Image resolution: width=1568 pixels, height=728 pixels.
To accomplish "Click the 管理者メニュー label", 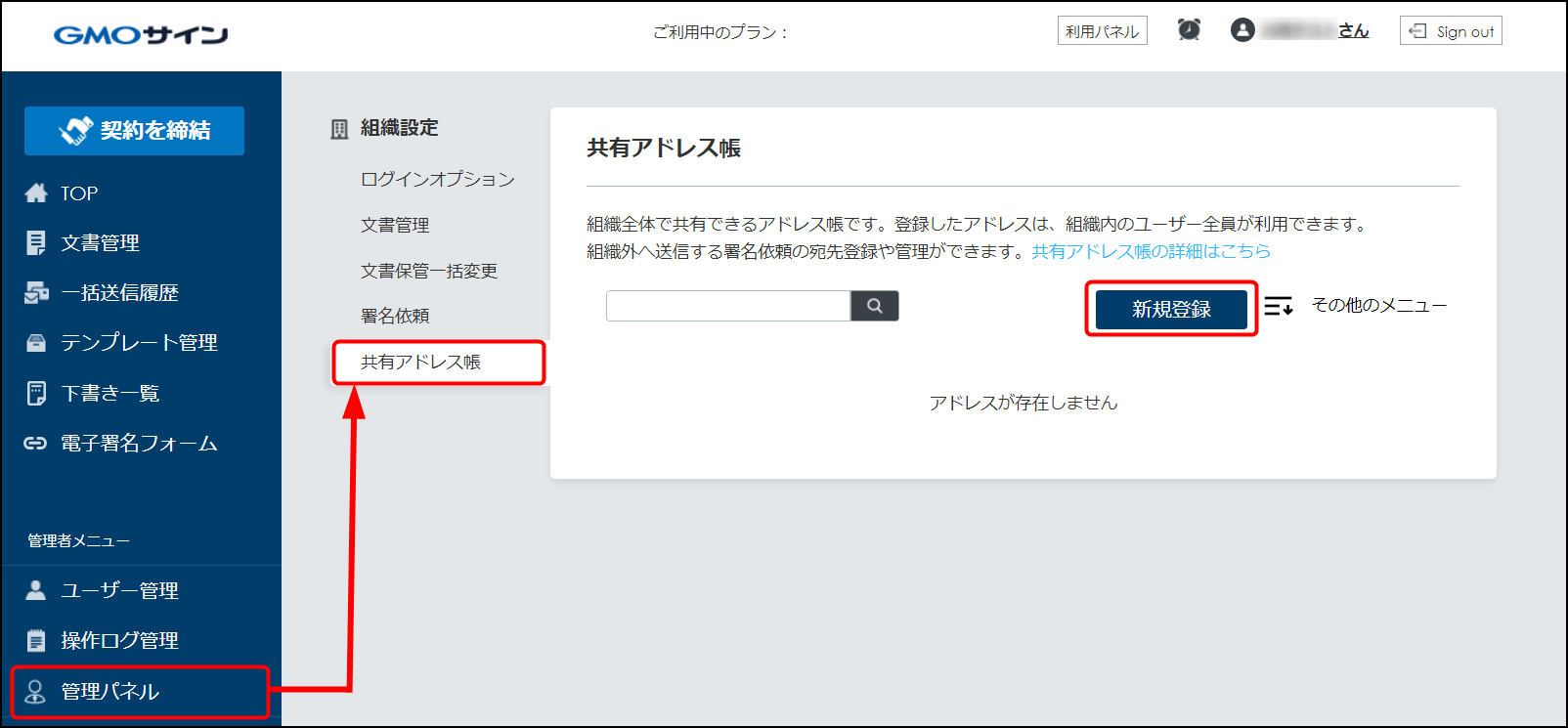I will click(x=78, y=540).
